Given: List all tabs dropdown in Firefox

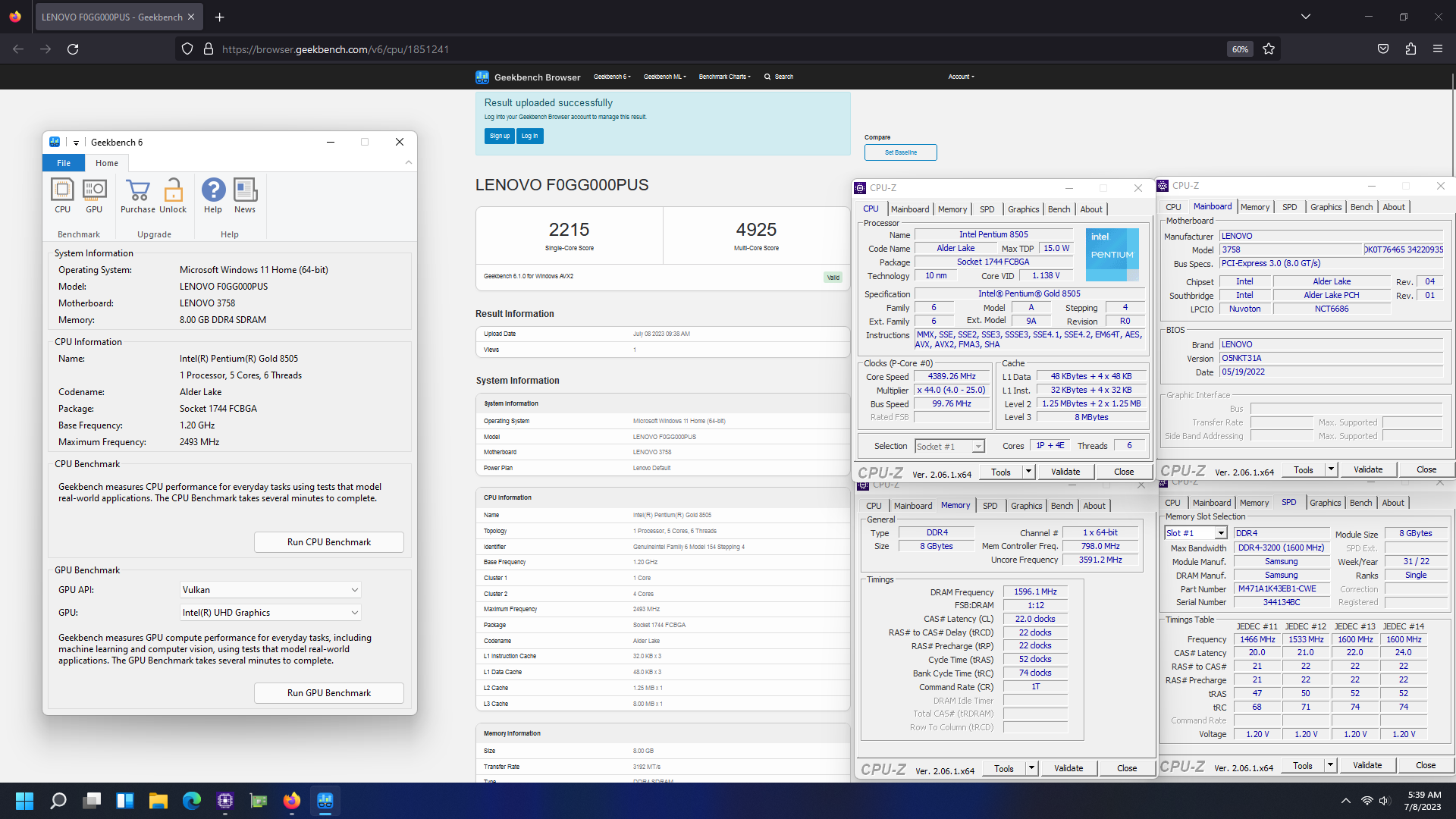Looking at the screenshot, I should click(x=1306, y=17).
